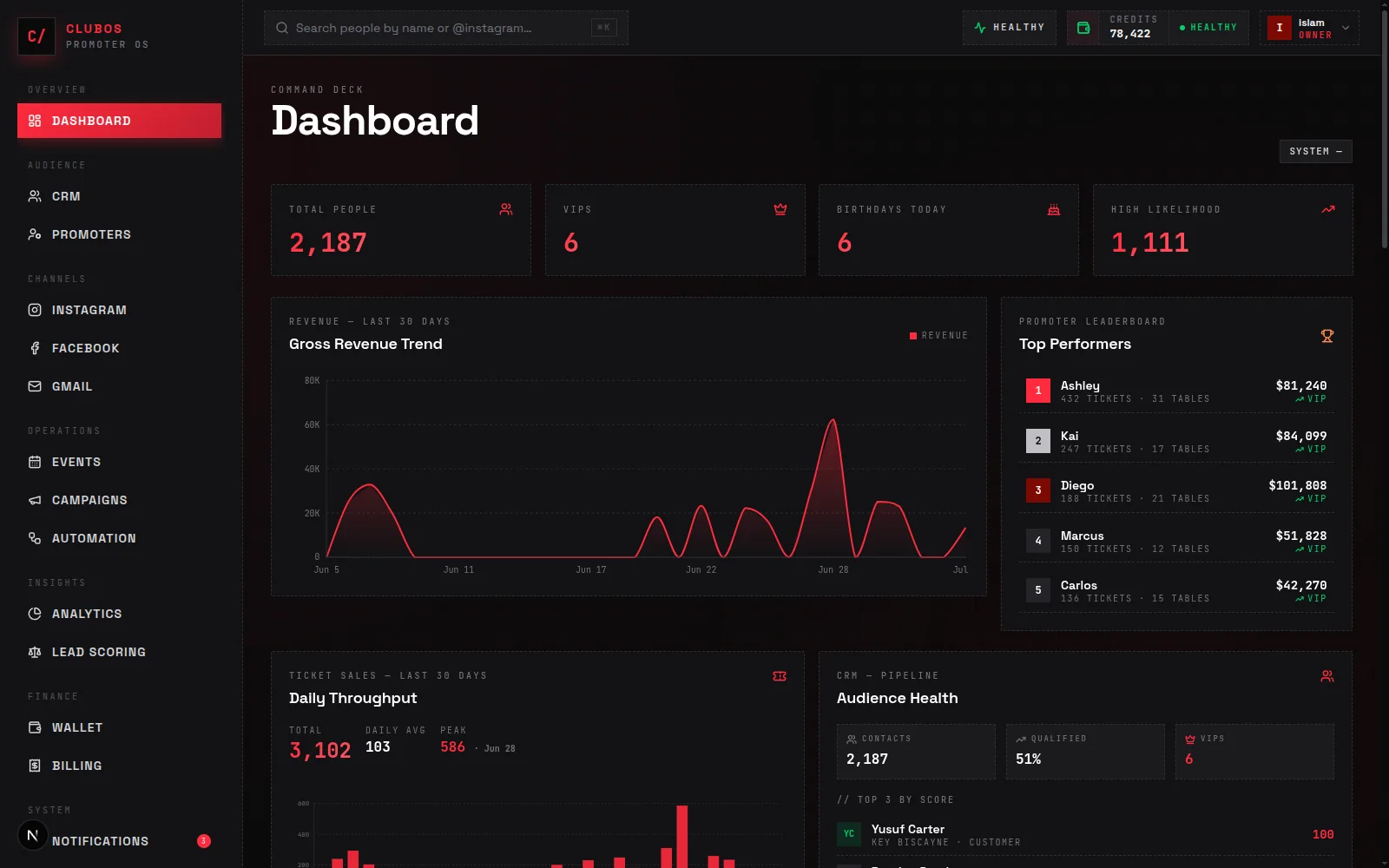The image size is (1389, 868).
Task: Click the Qualified 51% tile
Action: coord(1085,752)
